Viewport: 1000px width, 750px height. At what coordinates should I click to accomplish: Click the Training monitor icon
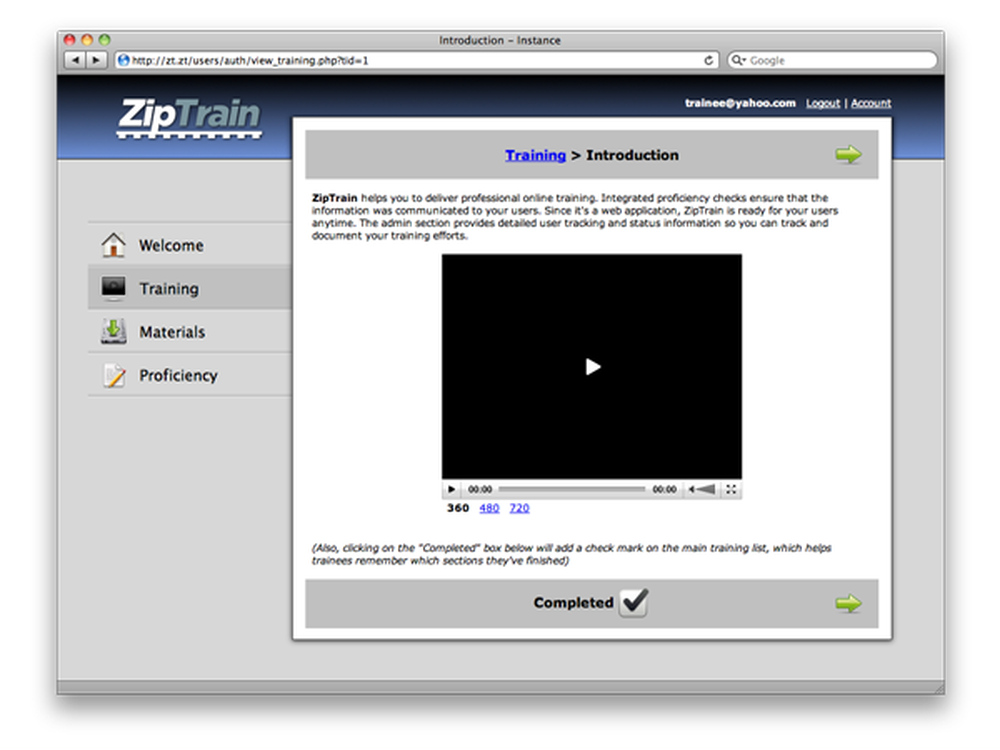113,287
